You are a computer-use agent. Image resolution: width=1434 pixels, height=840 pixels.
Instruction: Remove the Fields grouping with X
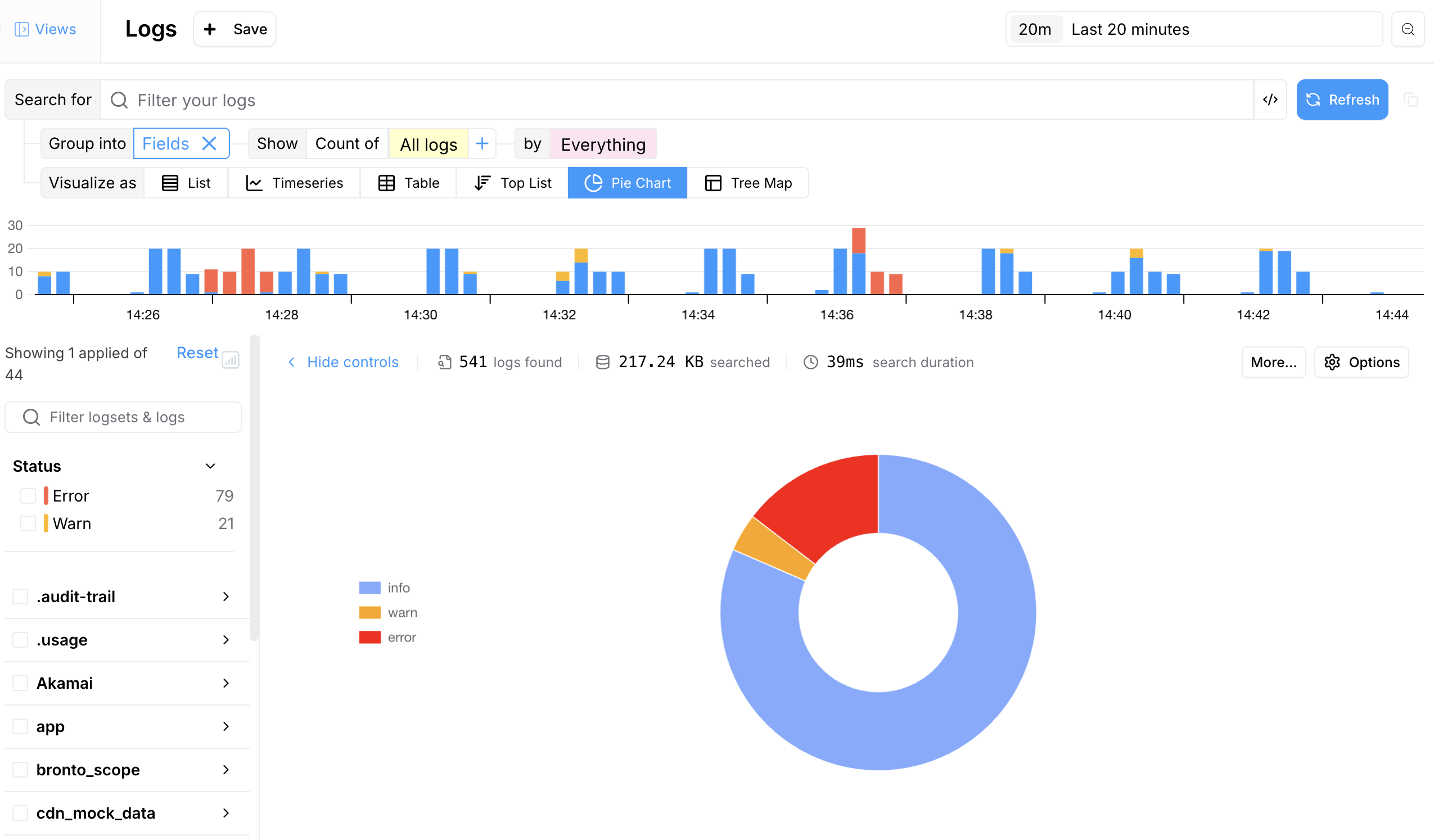click(209, 143)
